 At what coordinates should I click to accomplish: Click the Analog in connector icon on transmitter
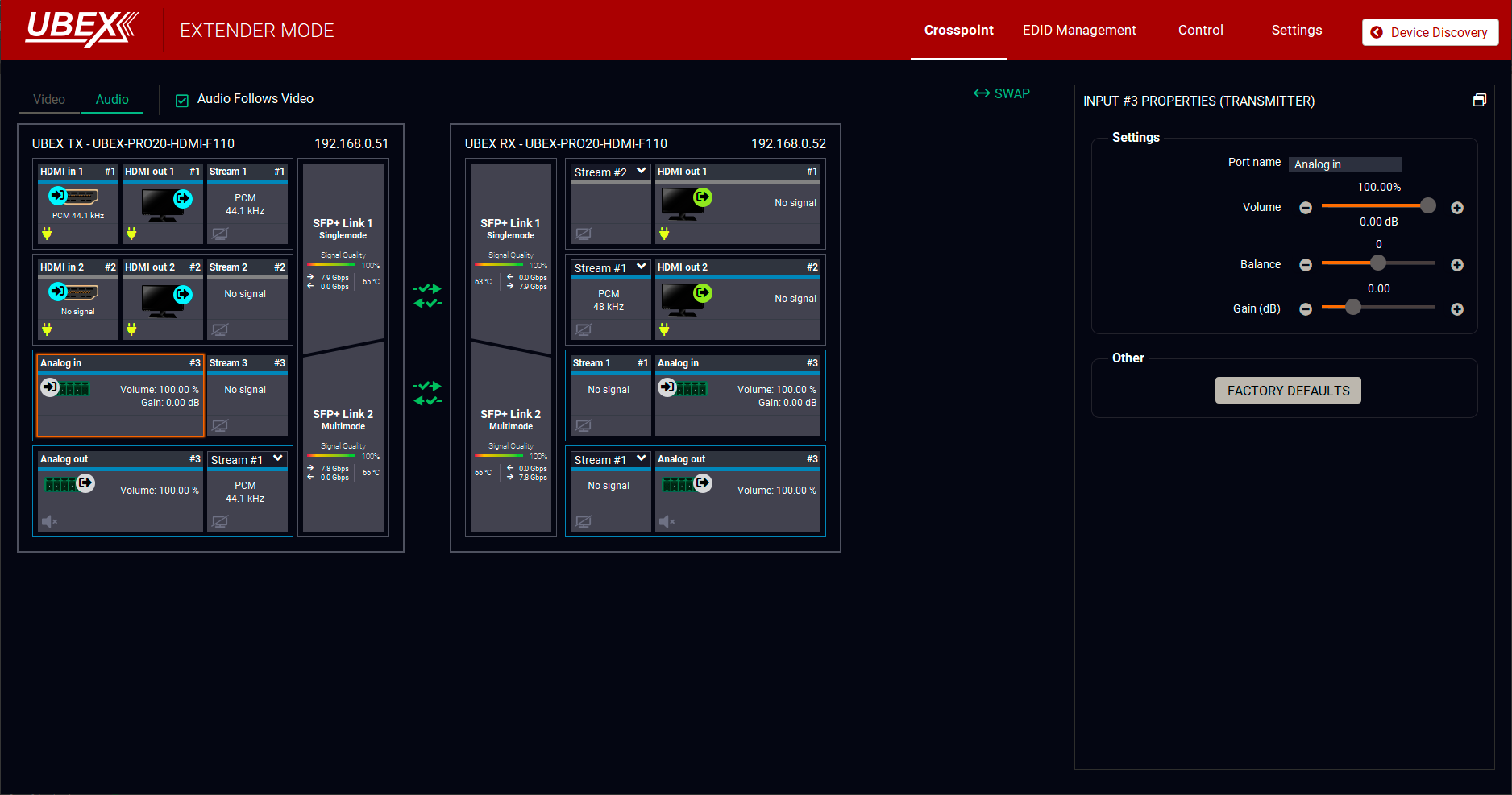(x=64, y=388)
